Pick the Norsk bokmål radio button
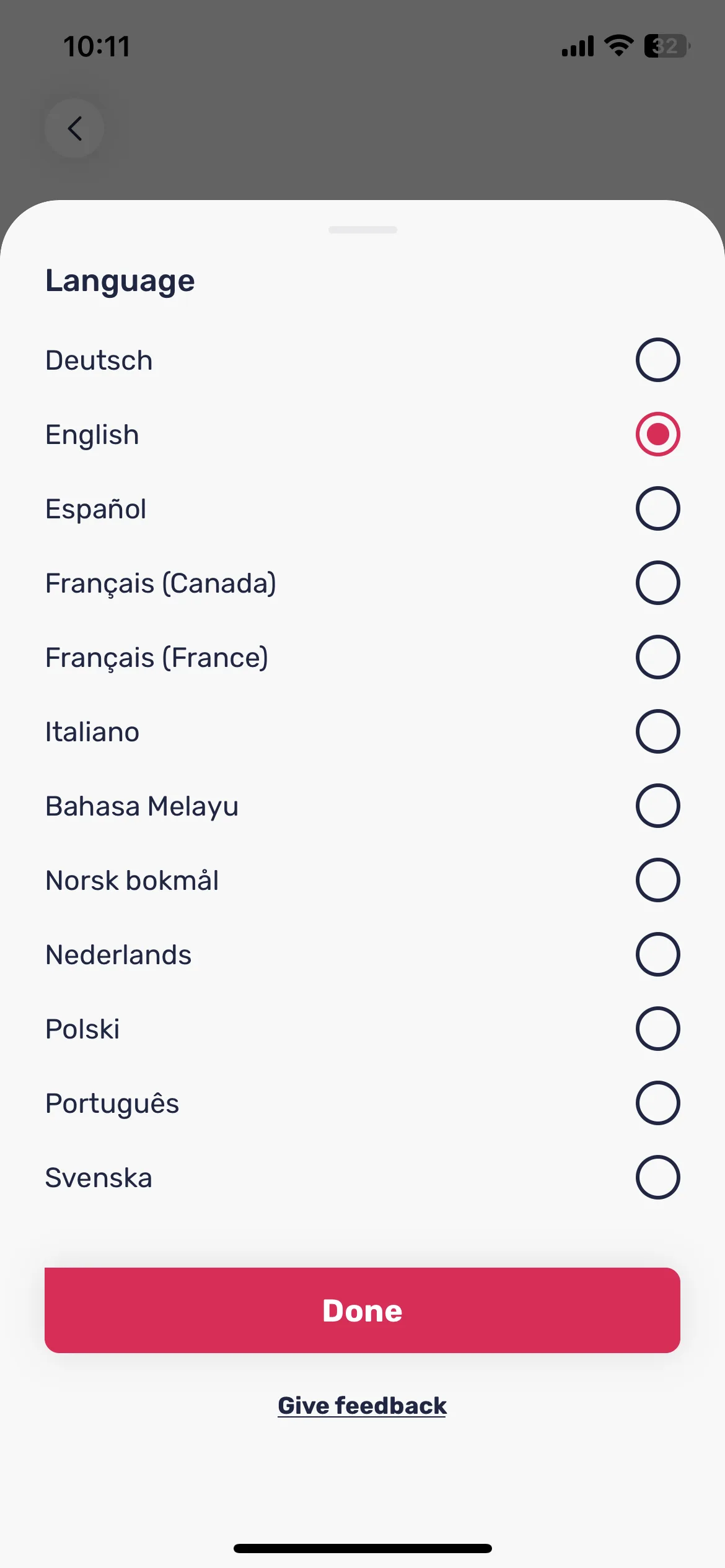 [x=657, y=880]
